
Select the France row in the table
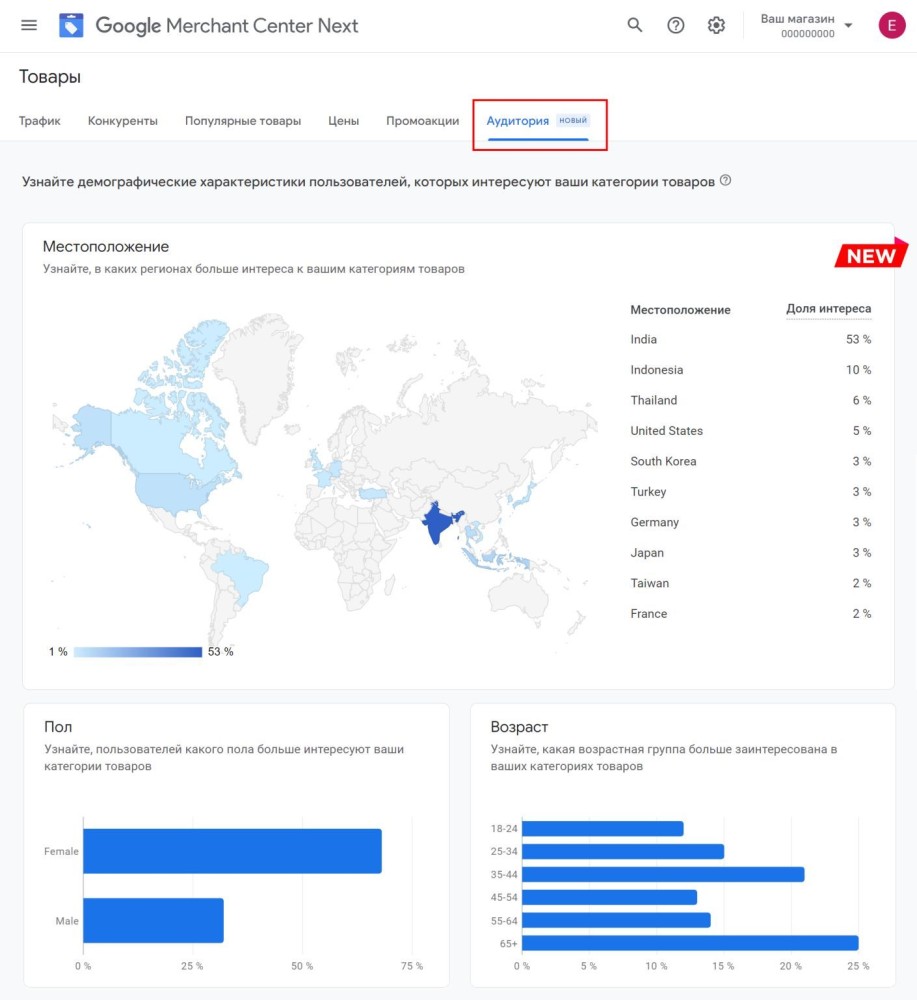pyautogui.click(x=751, y=614)
